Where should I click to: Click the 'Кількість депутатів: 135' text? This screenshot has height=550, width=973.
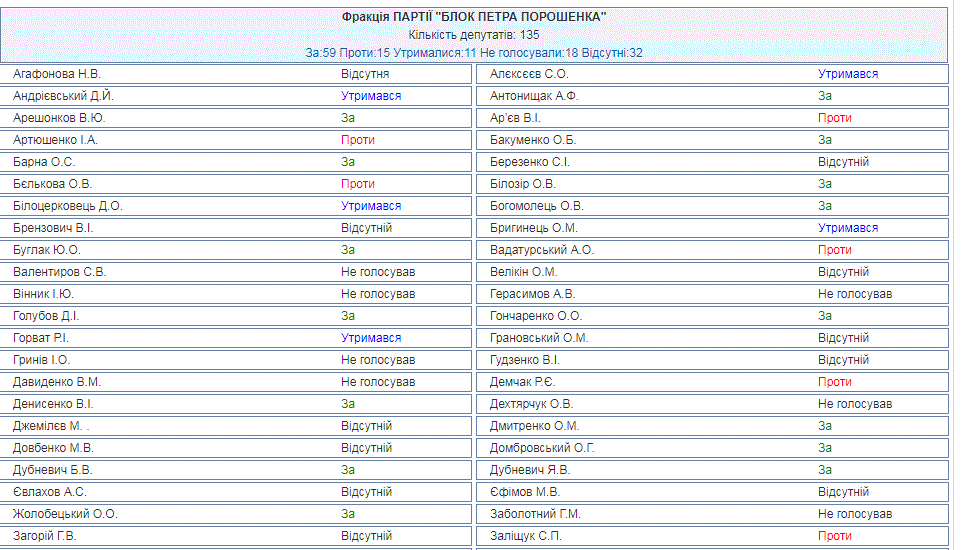[474, 35]
